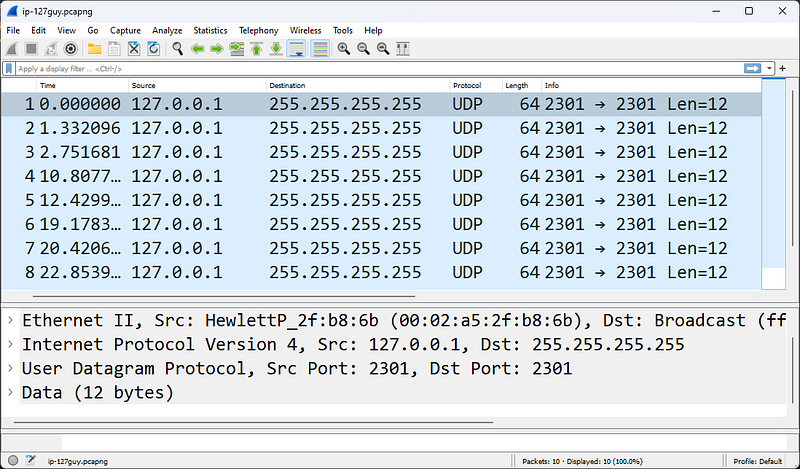Select packet 4 at time 10.8077
The height and width of the screenshot is (469, 800).
click(x=381, y=176)
